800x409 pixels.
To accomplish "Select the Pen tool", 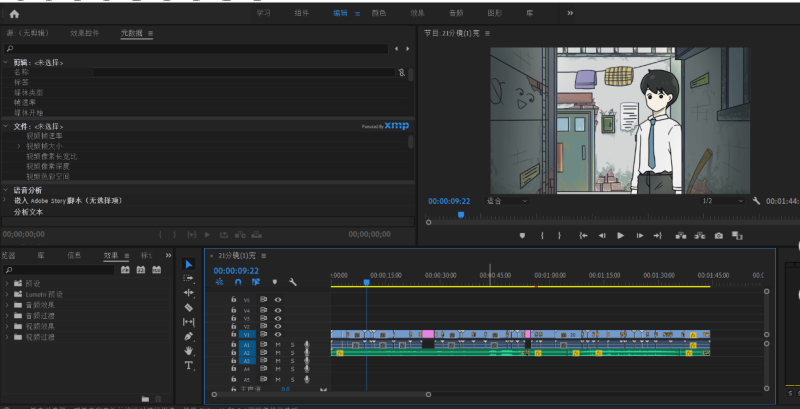I will tap(189, 336).
